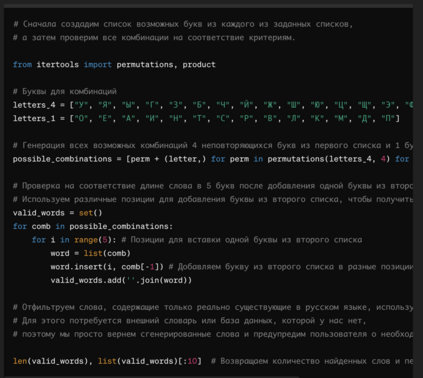Click 'product' at end of import line
The image size is (423, 378).
pos(199,65)
